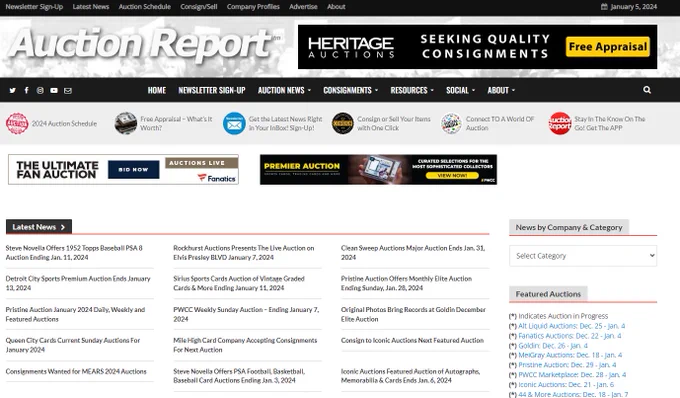Click the 2024 Auction Schedule round icon
Screen dimensions: 680x398
click(17, 124)
